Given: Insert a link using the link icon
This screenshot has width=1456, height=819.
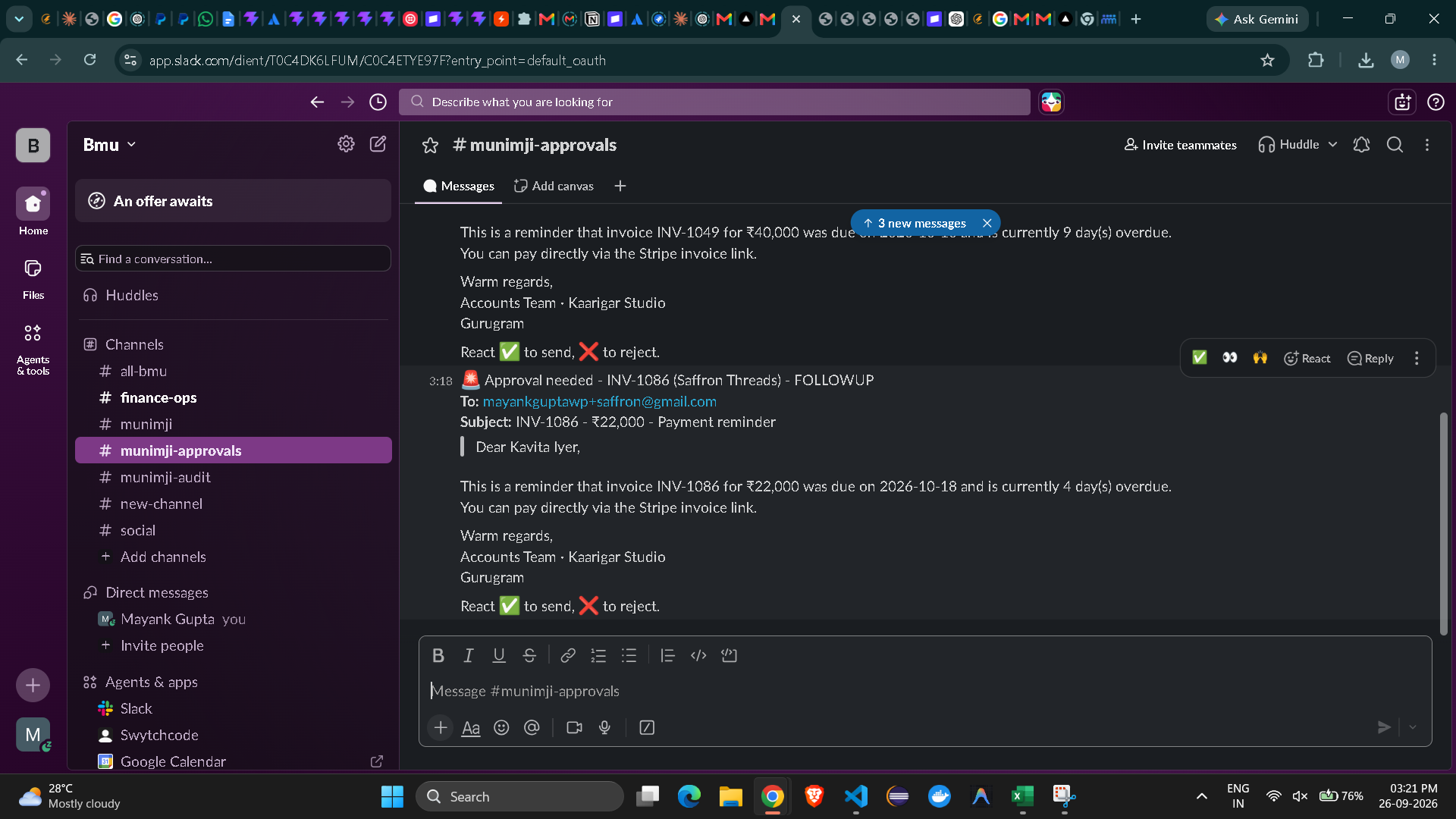Looking at the screenshot, I should [x=568, y=655].
